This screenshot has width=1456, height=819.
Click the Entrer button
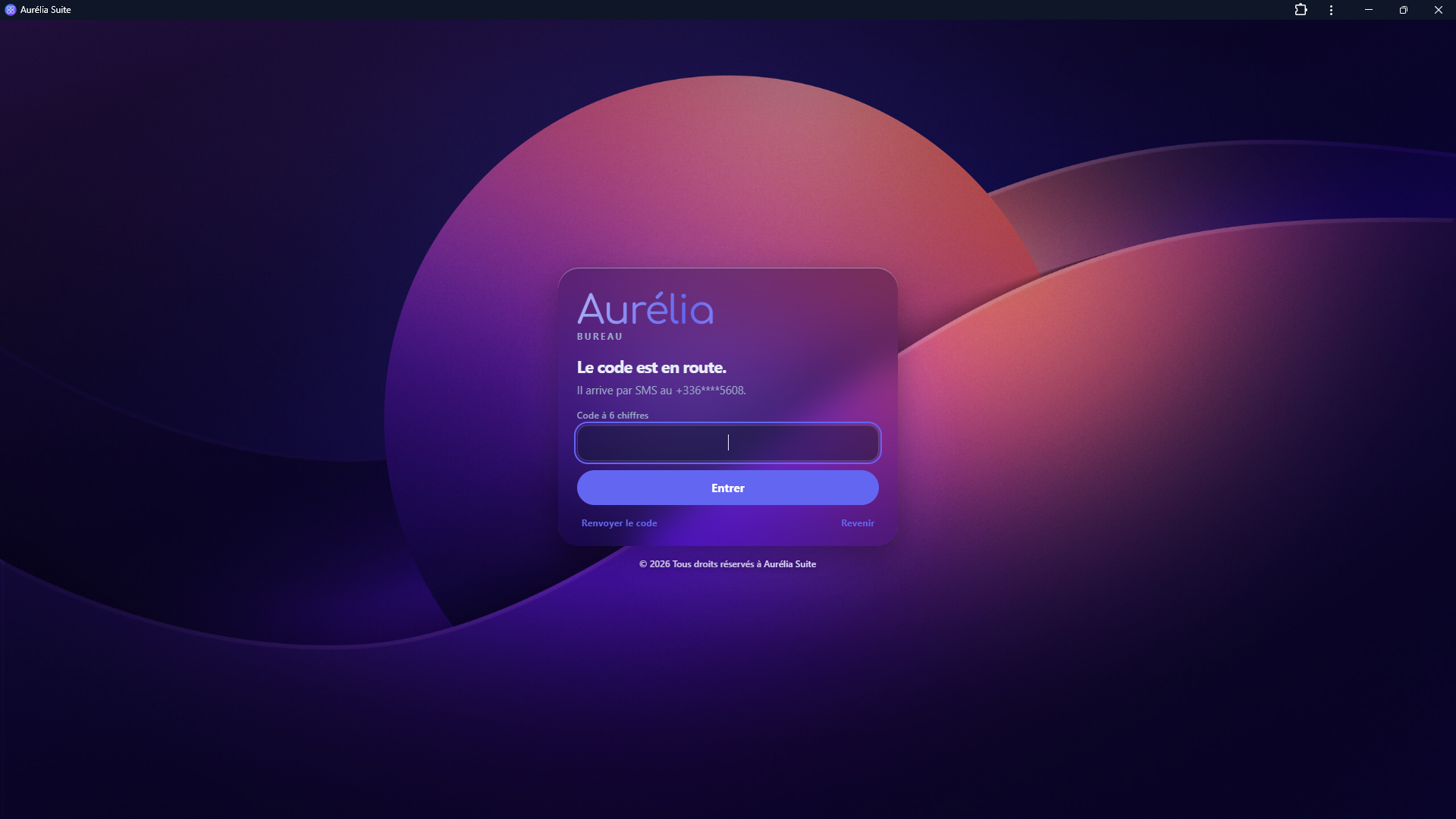(728, 488)
